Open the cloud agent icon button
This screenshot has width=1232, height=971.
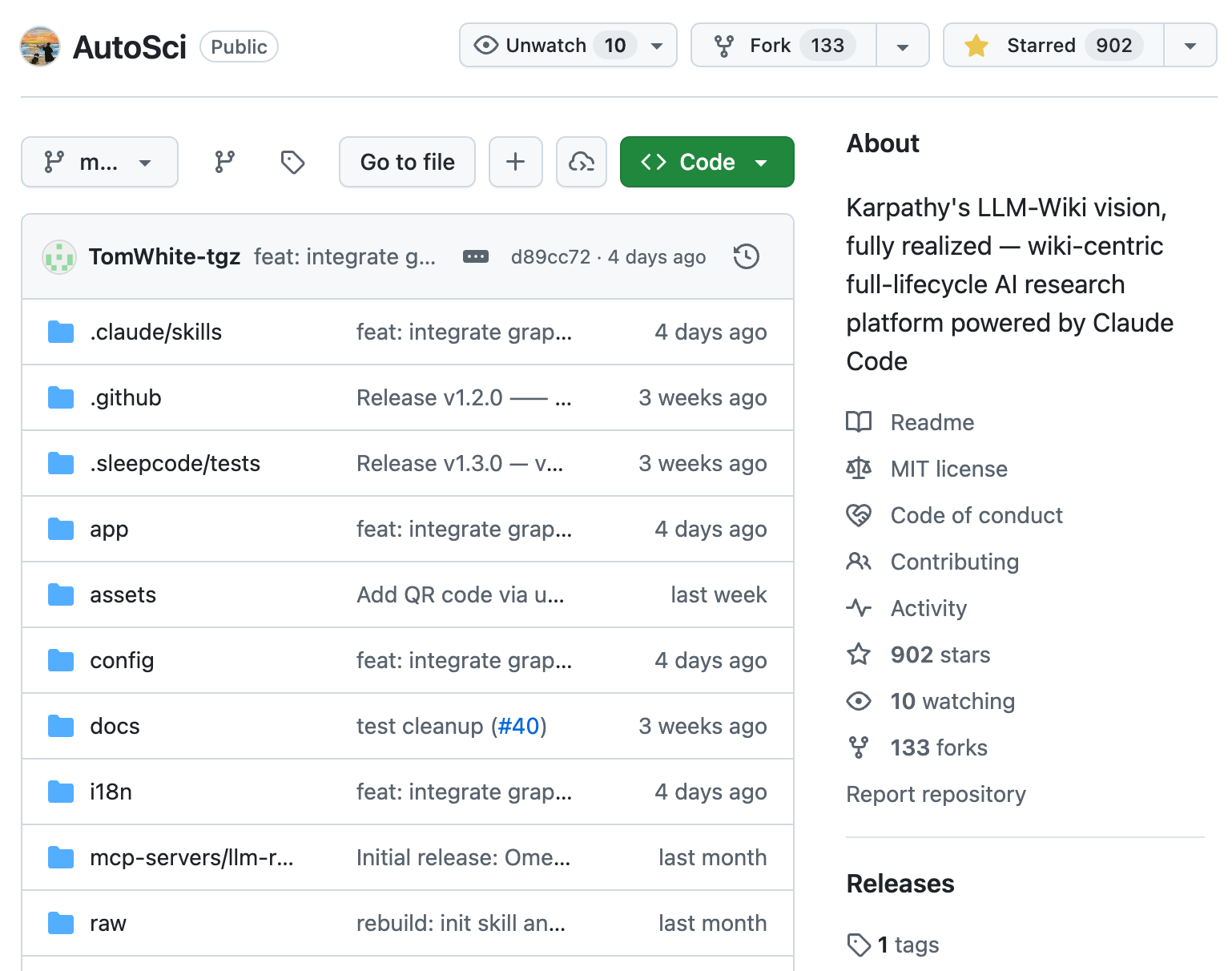(582, 162)
